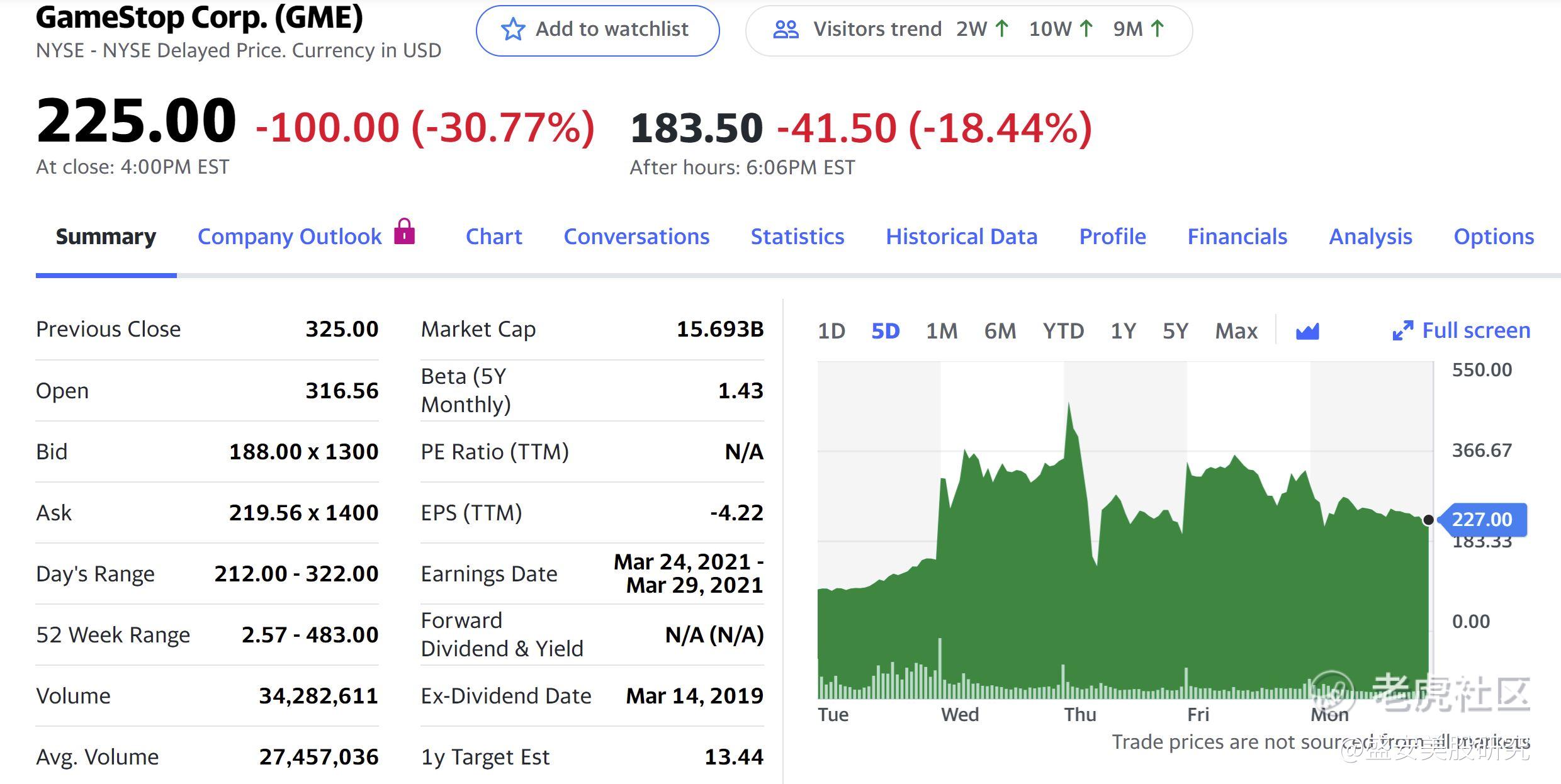Click the Ex-Dividend Date Mar 14, 2019
The width and height of the screenshot is (1561, 784).
(694, 696)
